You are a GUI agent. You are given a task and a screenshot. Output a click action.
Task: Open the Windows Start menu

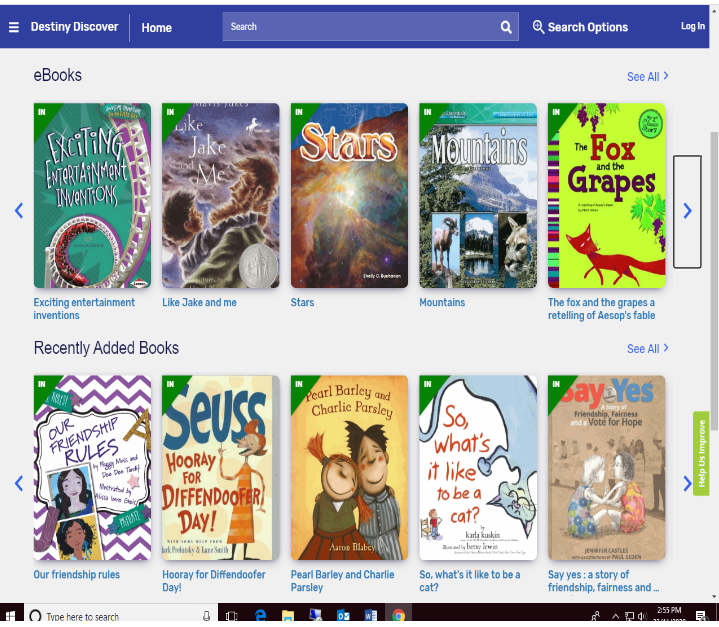(x=11, y=616)
